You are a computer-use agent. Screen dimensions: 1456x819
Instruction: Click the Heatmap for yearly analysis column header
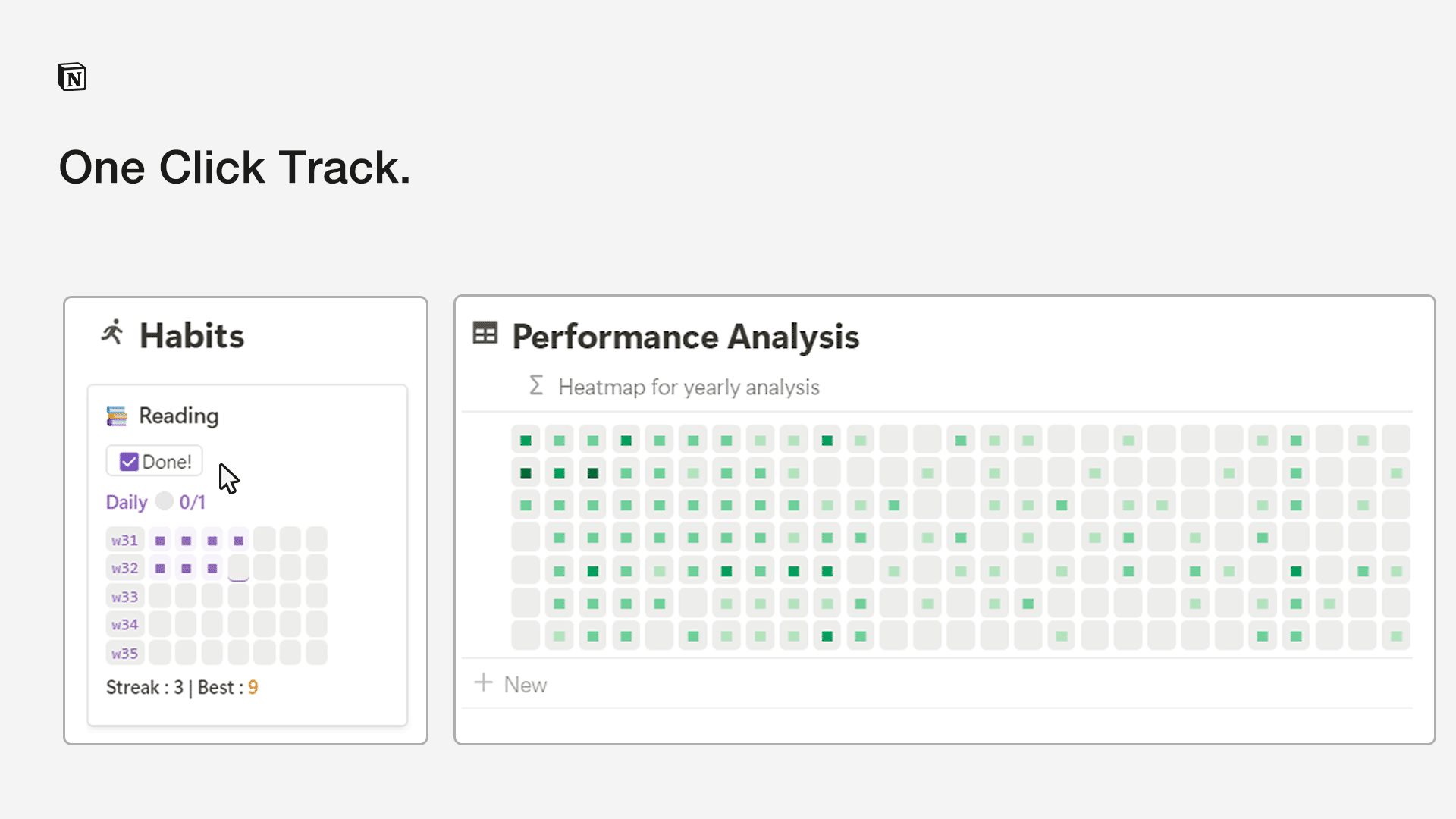689,388
